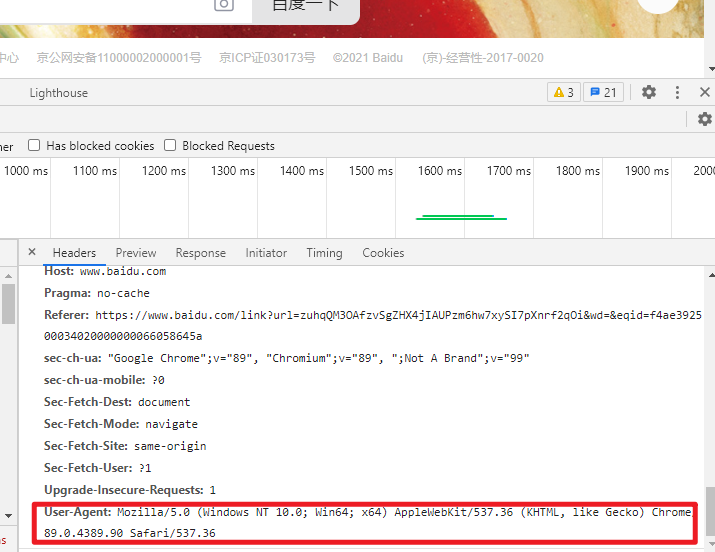Image resolution: width=715 pixels, height=552 pixels.
Task: Click the Sec-Fetch-Dest document line
Action: click(117, 402)
